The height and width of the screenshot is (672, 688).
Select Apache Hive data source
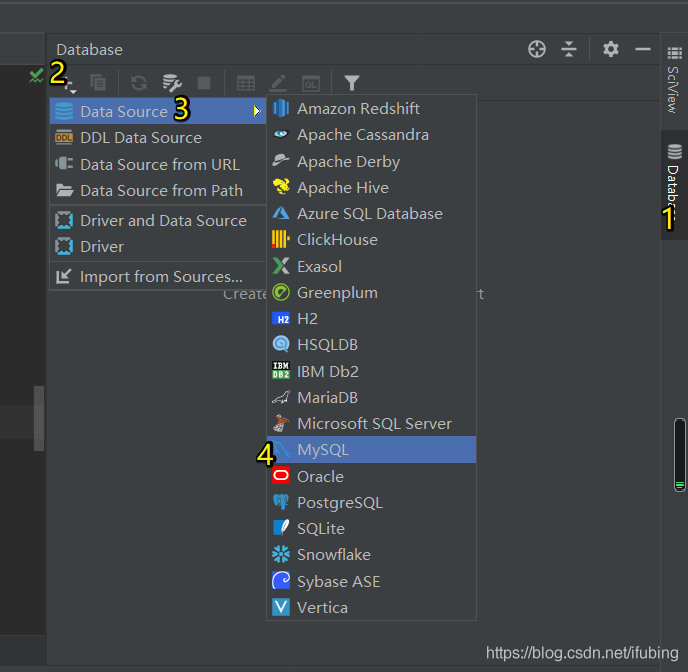[371, 188]
